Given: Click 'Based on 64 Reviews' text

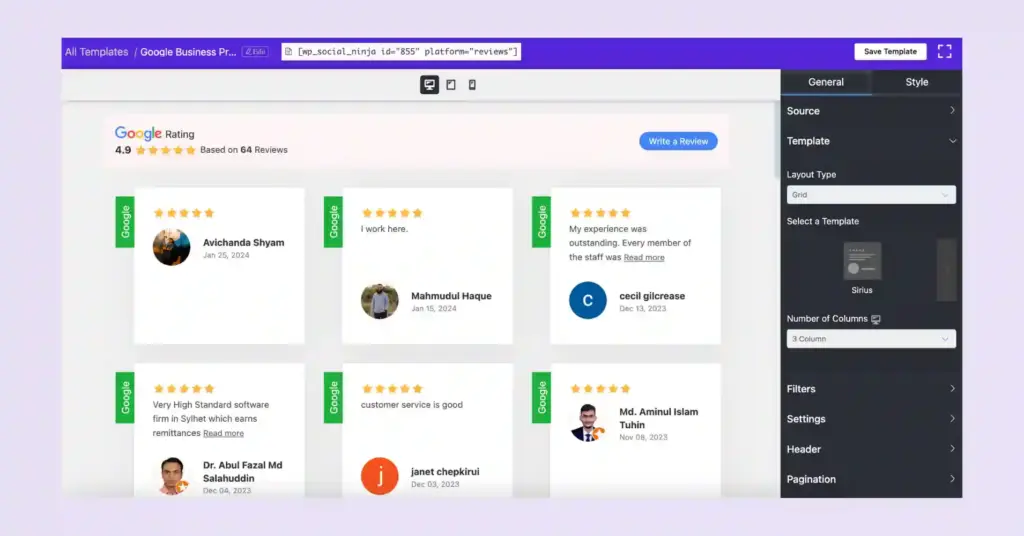Looking at the screenshot, I should coord(244,150).
